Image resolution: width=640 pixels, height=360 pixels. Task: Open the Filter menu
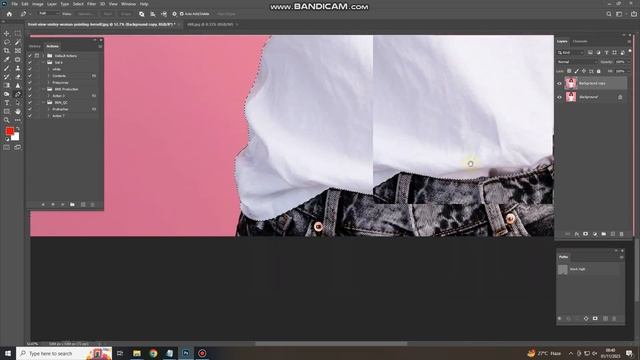(x=91, y=4)
